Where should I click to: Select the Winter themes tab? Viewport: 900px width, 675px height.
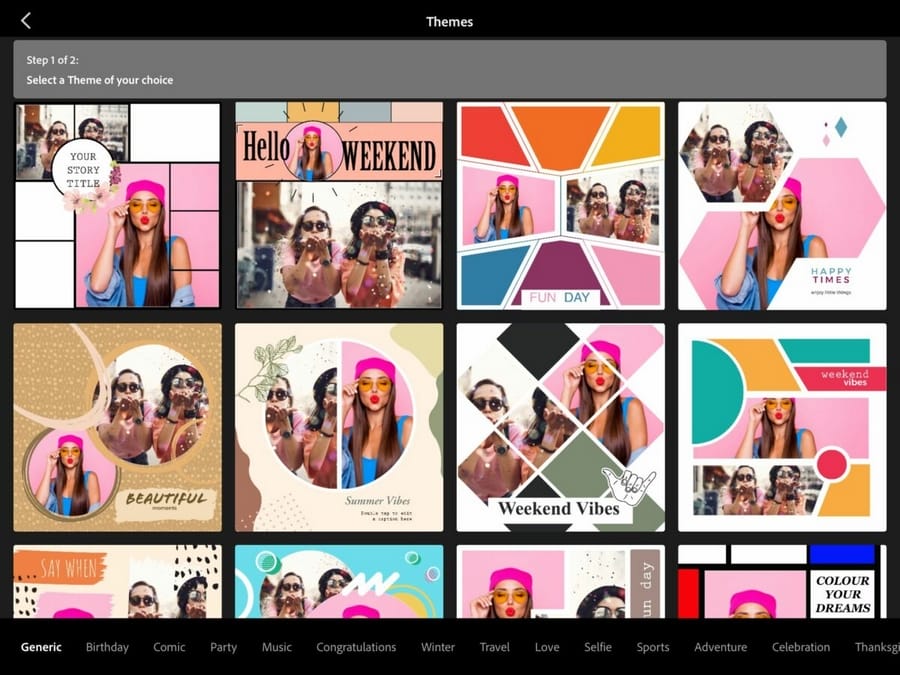(x=438, y=647)
